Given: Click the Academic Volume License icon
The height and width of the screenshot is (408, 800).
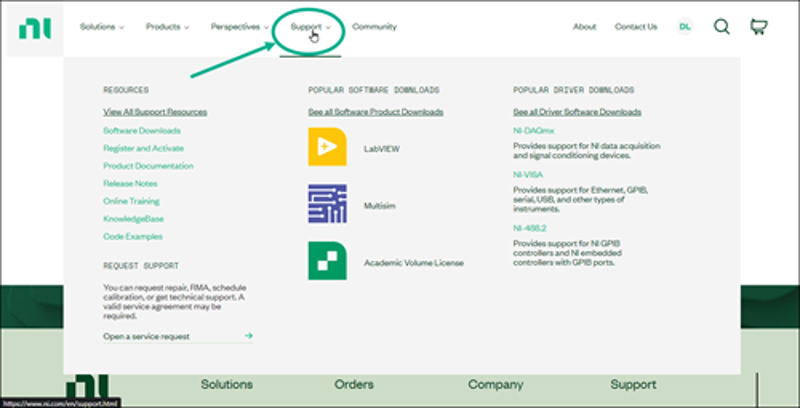Looking at the screenshot, I should 327,261.
